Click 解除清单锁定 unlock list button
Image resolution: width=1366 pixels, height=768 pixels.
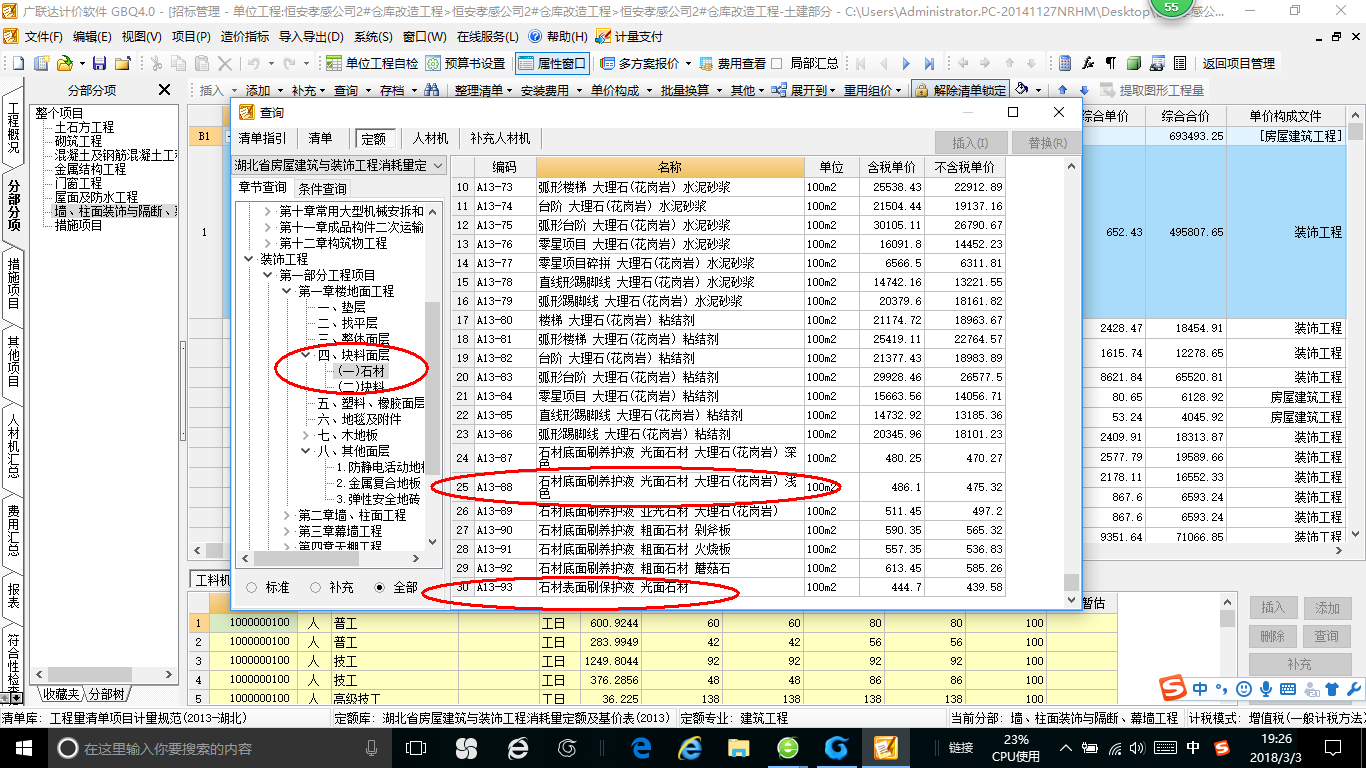pos(960,90)
